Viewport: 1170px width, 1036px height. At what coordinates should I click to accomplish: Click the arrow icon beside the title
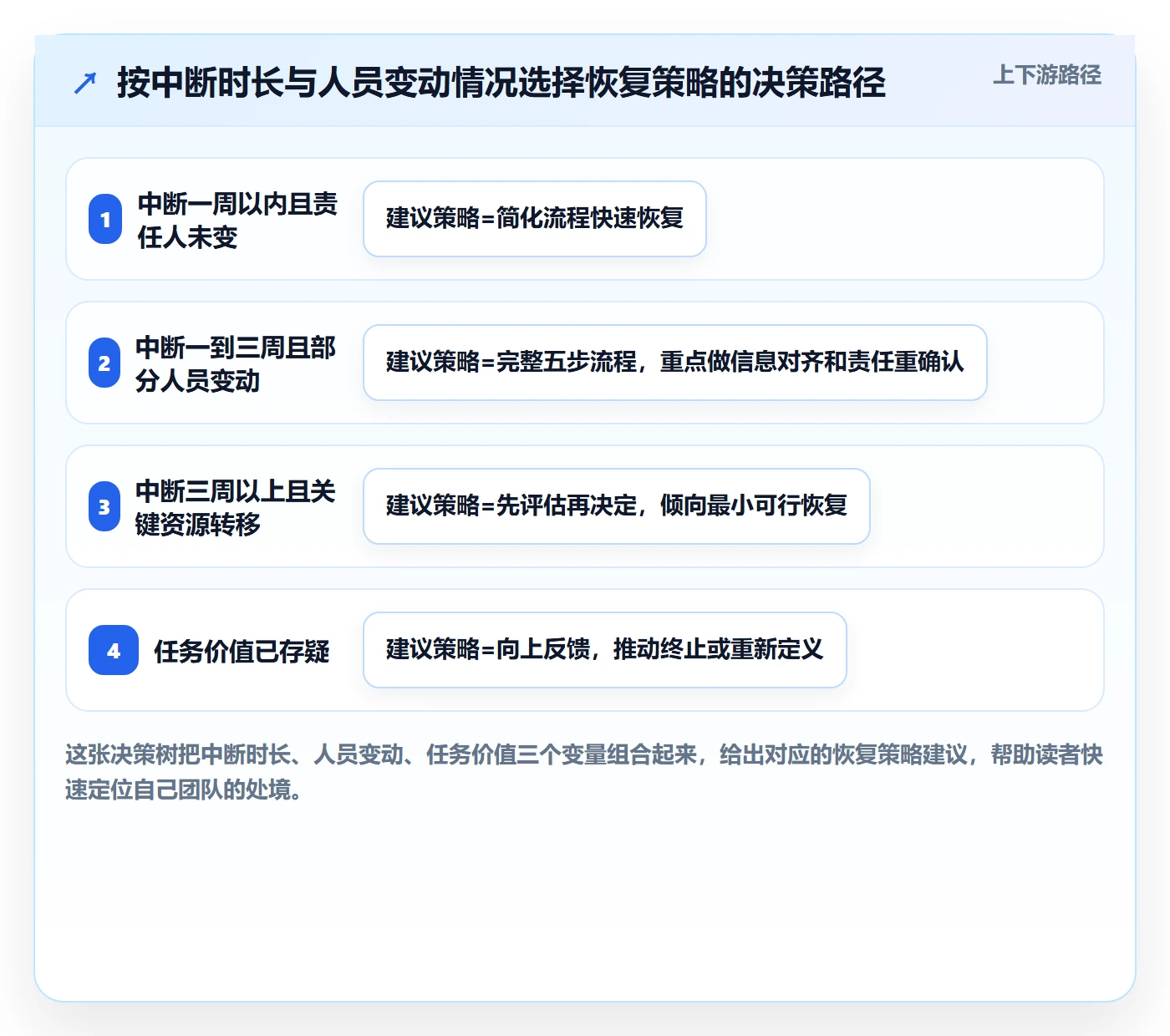85,83
